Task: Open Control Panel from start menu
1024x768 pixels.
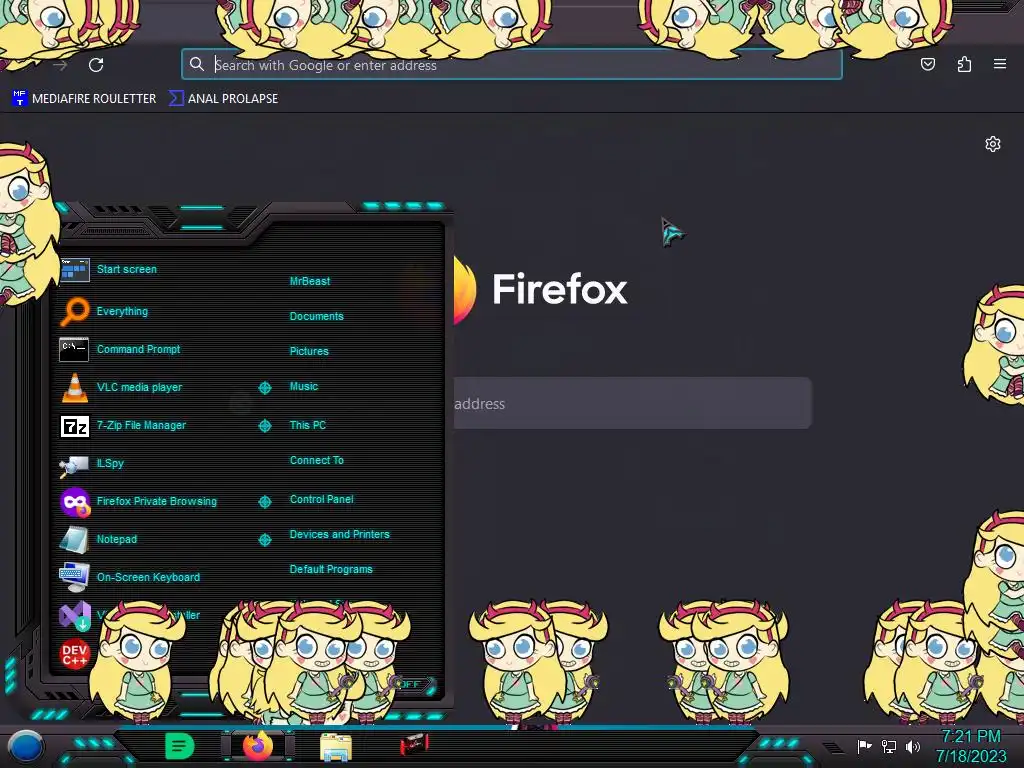Action: pos(321,500)
